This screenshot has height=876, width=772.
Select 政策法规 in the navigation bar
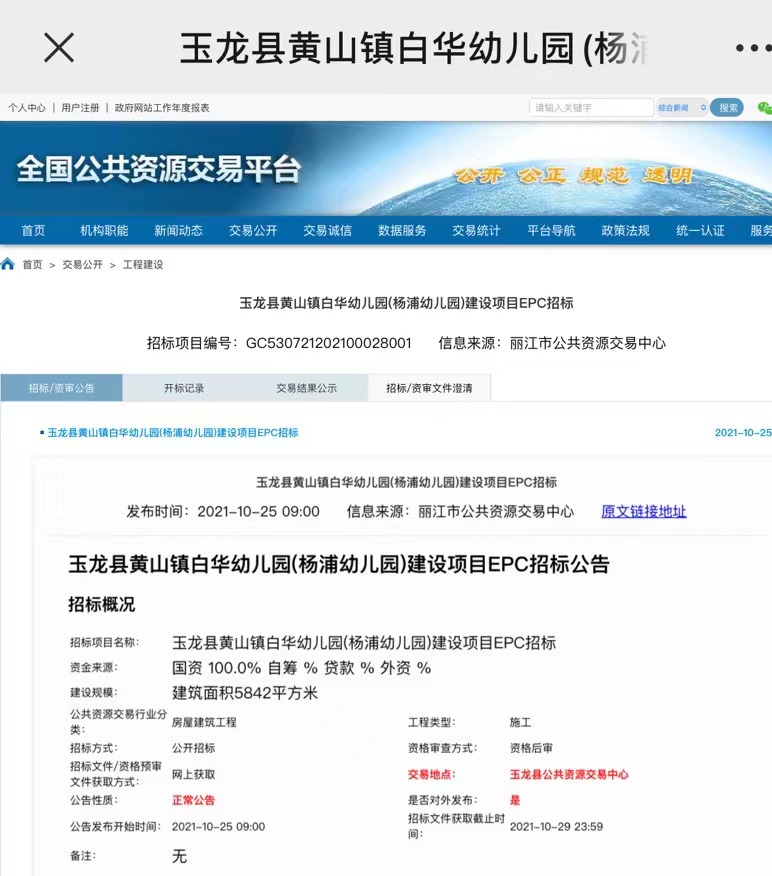click(625, 231)
